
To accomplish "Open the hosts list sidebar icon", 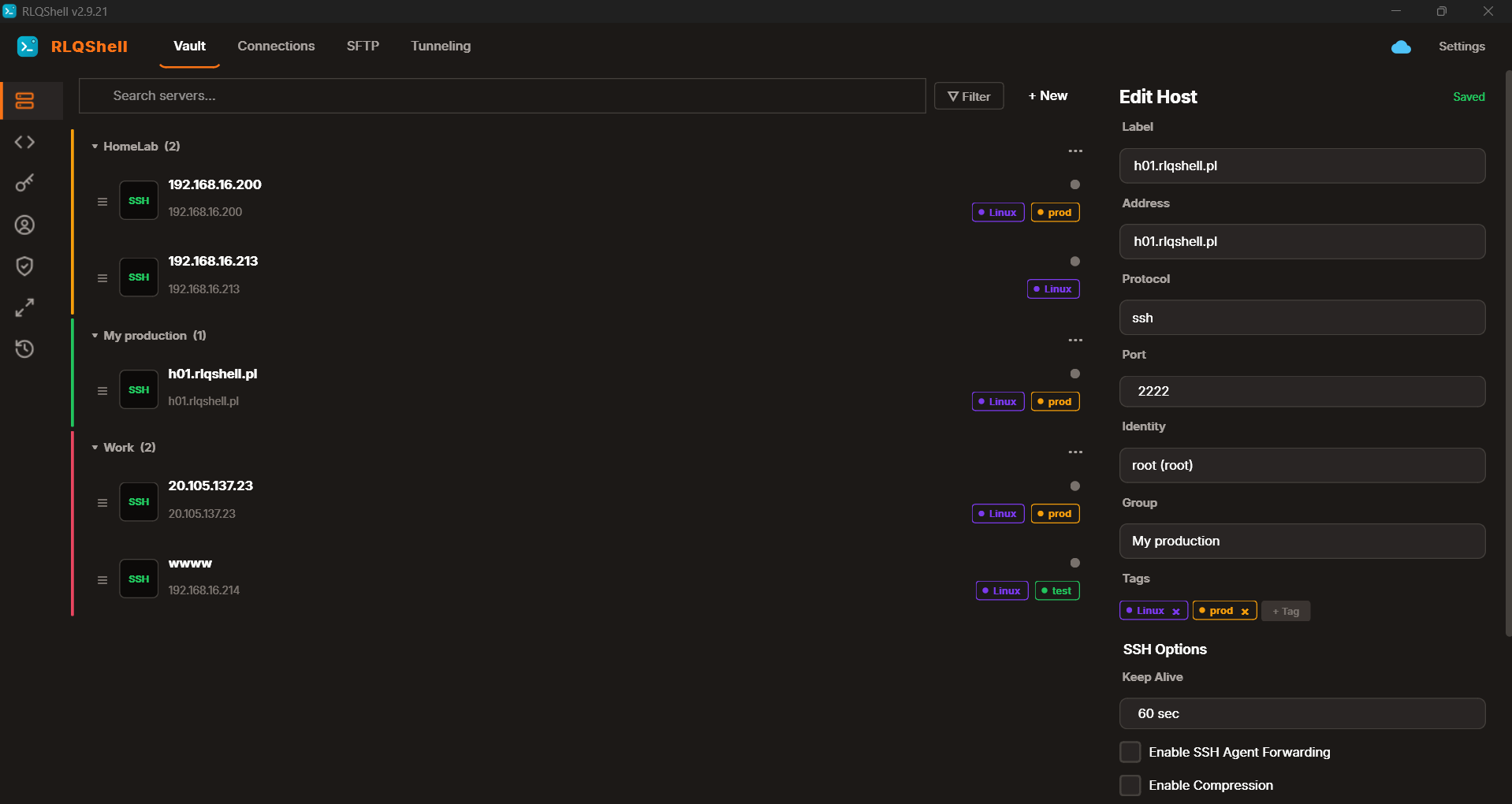I will coord(24,101).
